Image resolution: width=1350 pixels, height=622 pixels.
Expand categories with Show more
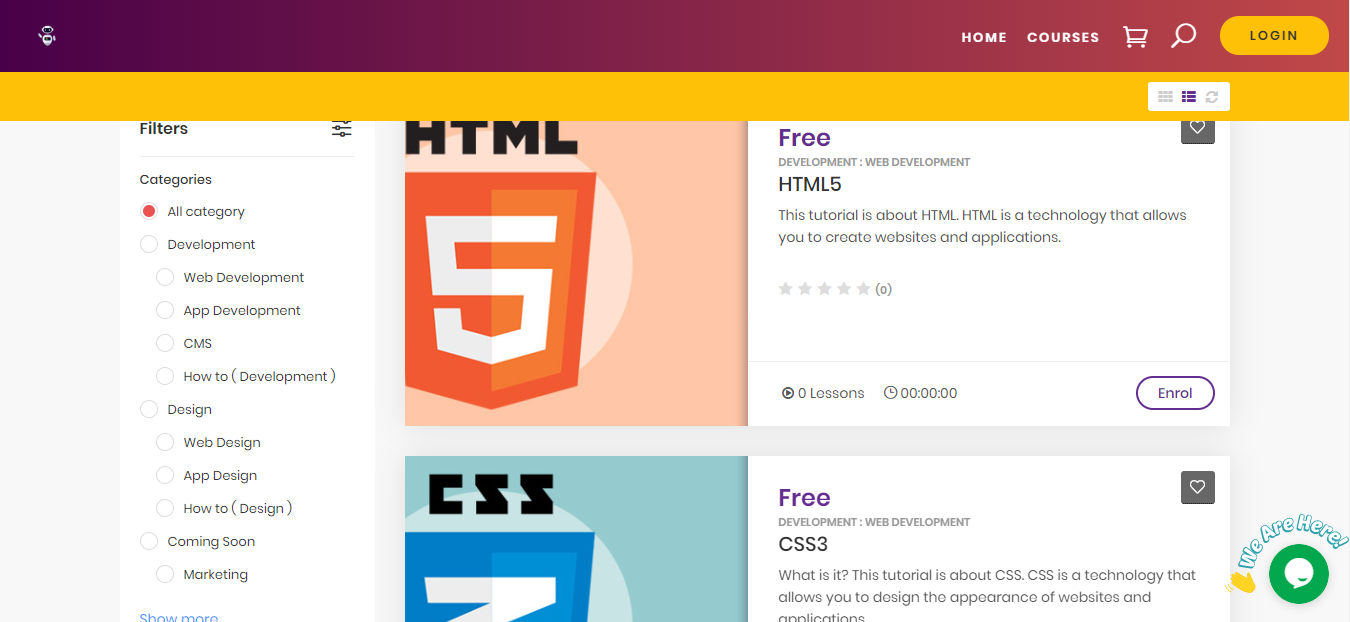(179, 617)
